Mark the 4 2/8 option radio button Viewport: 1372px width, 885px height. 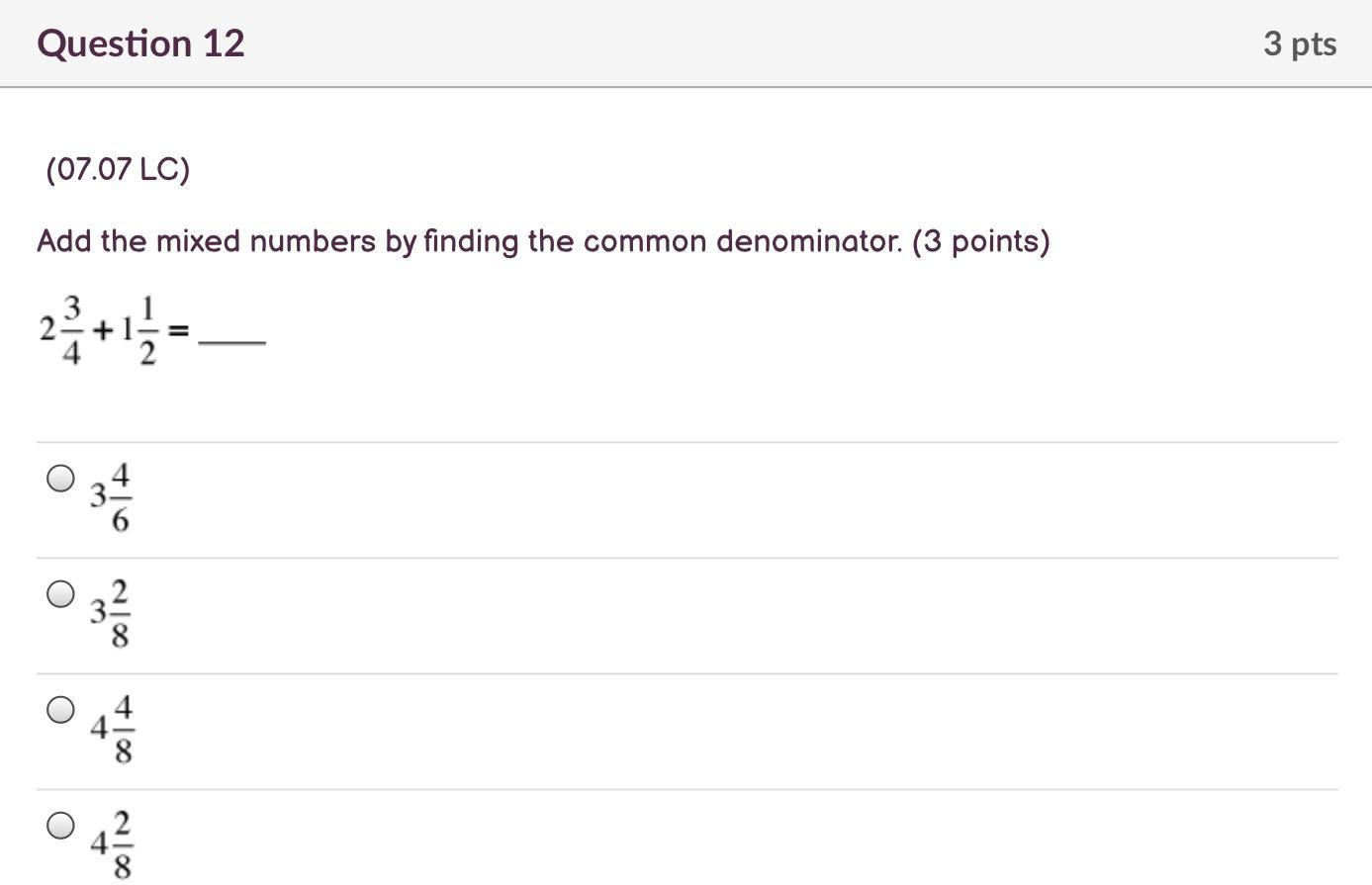coord(60,825)
